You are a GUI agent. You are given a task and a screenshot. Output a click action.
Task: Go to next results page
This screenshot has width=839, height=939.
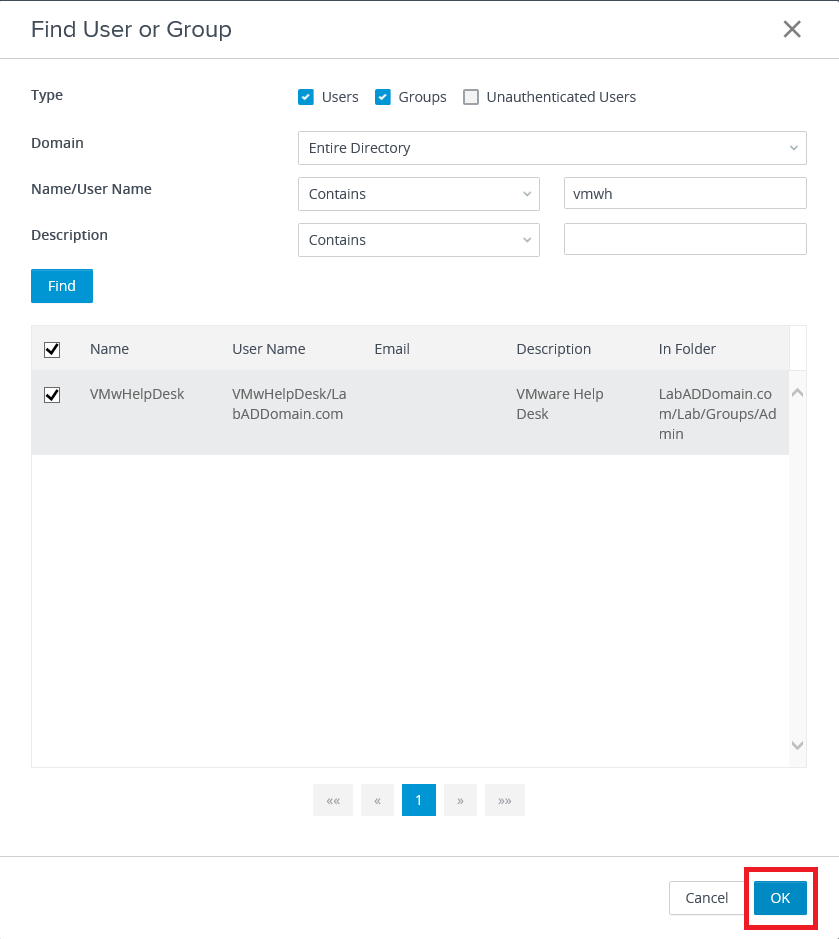460,800
